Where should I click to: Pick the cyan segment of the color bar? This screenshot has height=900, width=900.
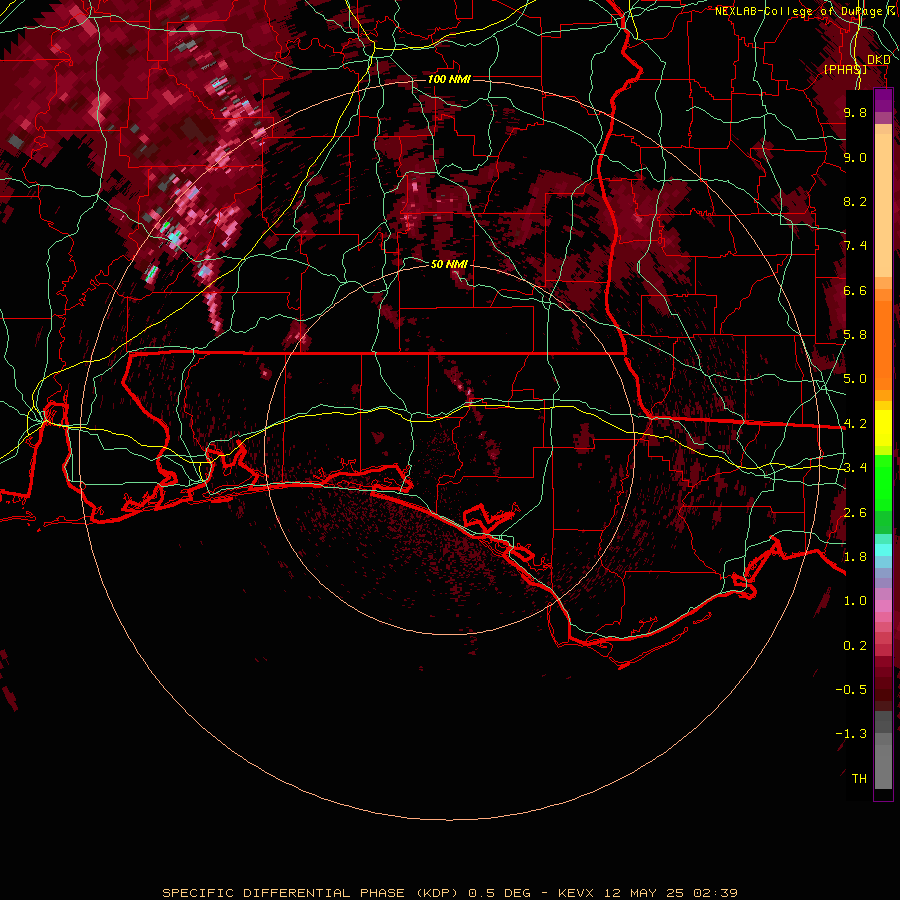tap(883, 550)
